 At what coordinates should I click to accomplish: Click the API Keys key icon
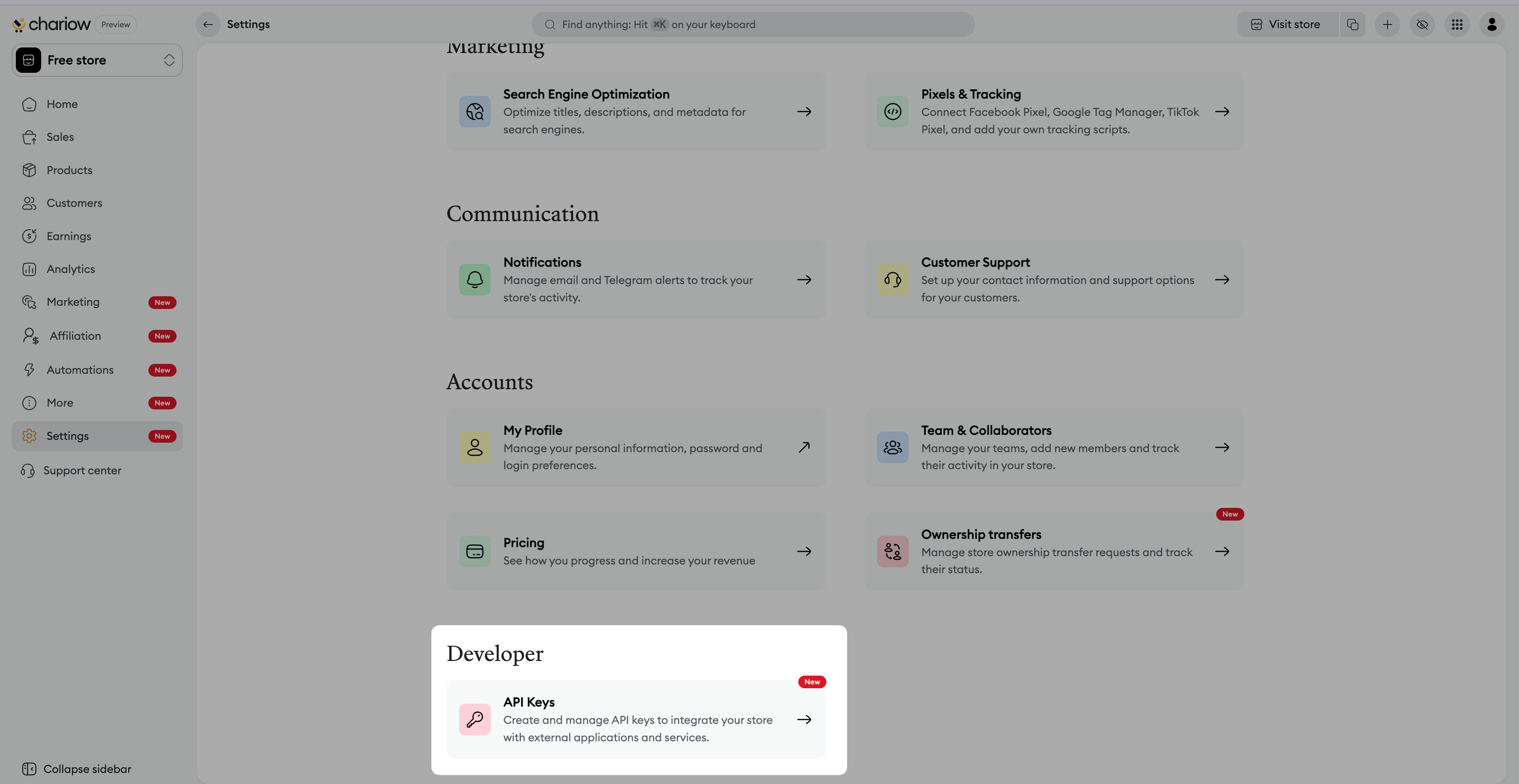[x=475, y=719]
